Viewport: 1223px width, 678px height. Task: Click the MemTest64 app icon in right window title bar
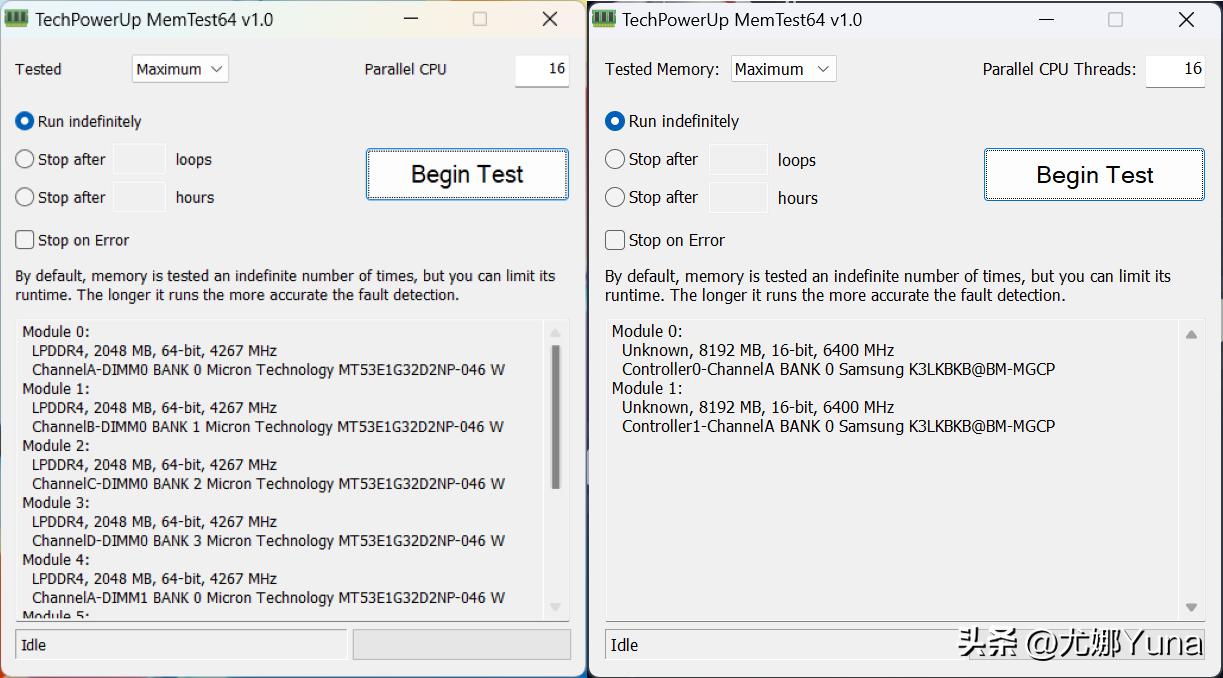click(604, 19)
